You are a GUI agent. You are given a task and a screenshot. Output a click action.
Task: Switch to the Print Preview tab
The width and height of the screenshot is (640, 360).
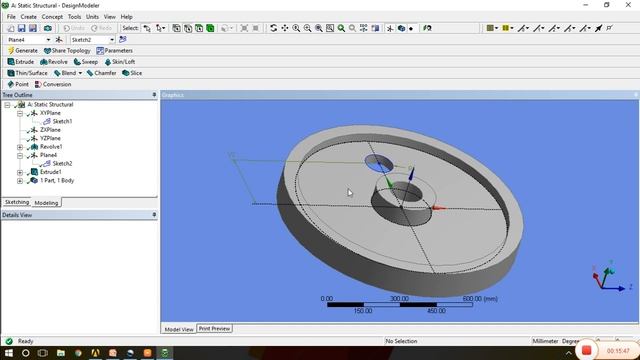[x=214, y=329]
